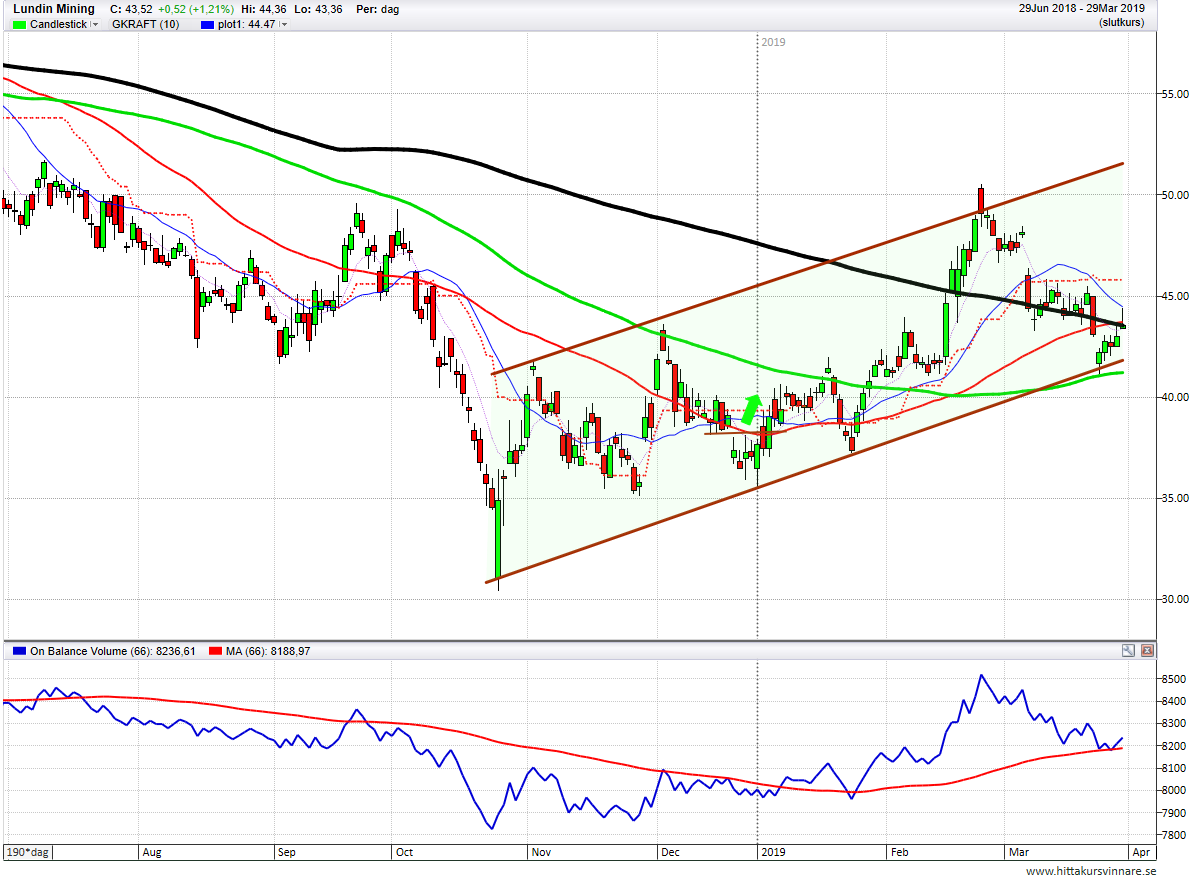The image size is (1201, 876).
Task: Click the 2019 label on time axis
Action: click(x=774, y=853)
